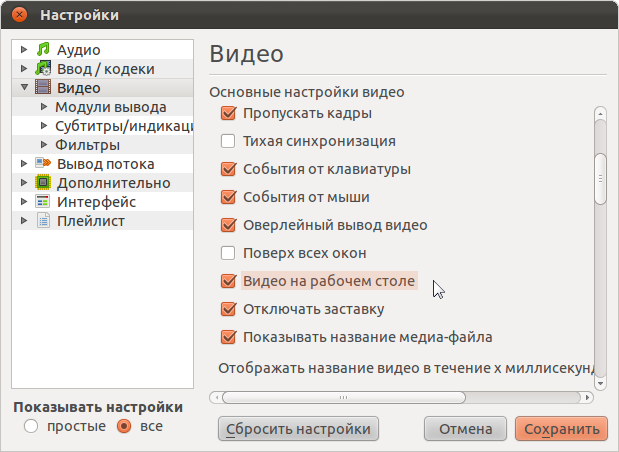Enable Поверх всех окон checkbox
Screen dimensions: 619x452
(x=228, y=253)
